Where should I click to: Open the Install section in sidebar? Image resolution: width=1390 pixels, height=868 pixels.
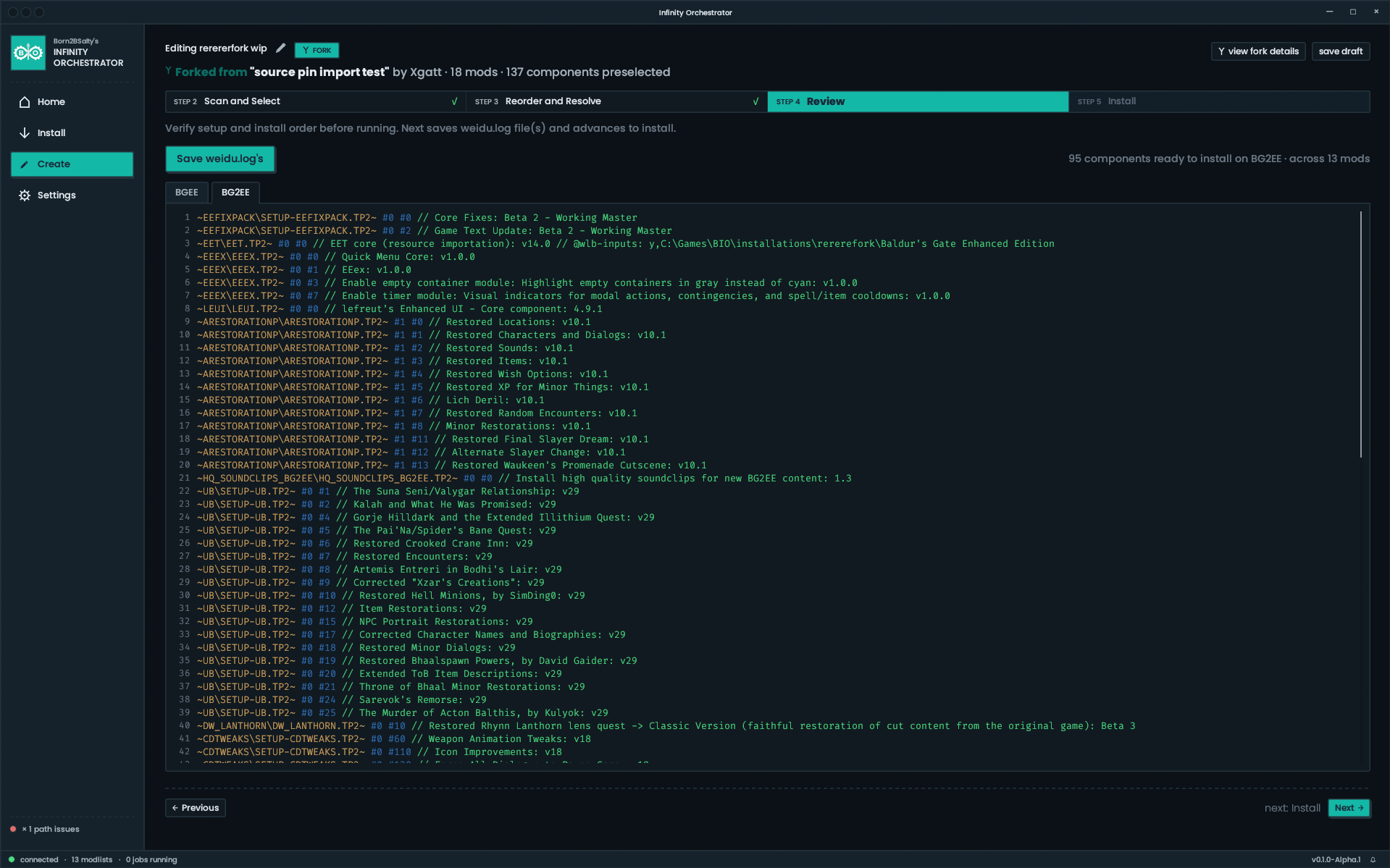[72, 133]
